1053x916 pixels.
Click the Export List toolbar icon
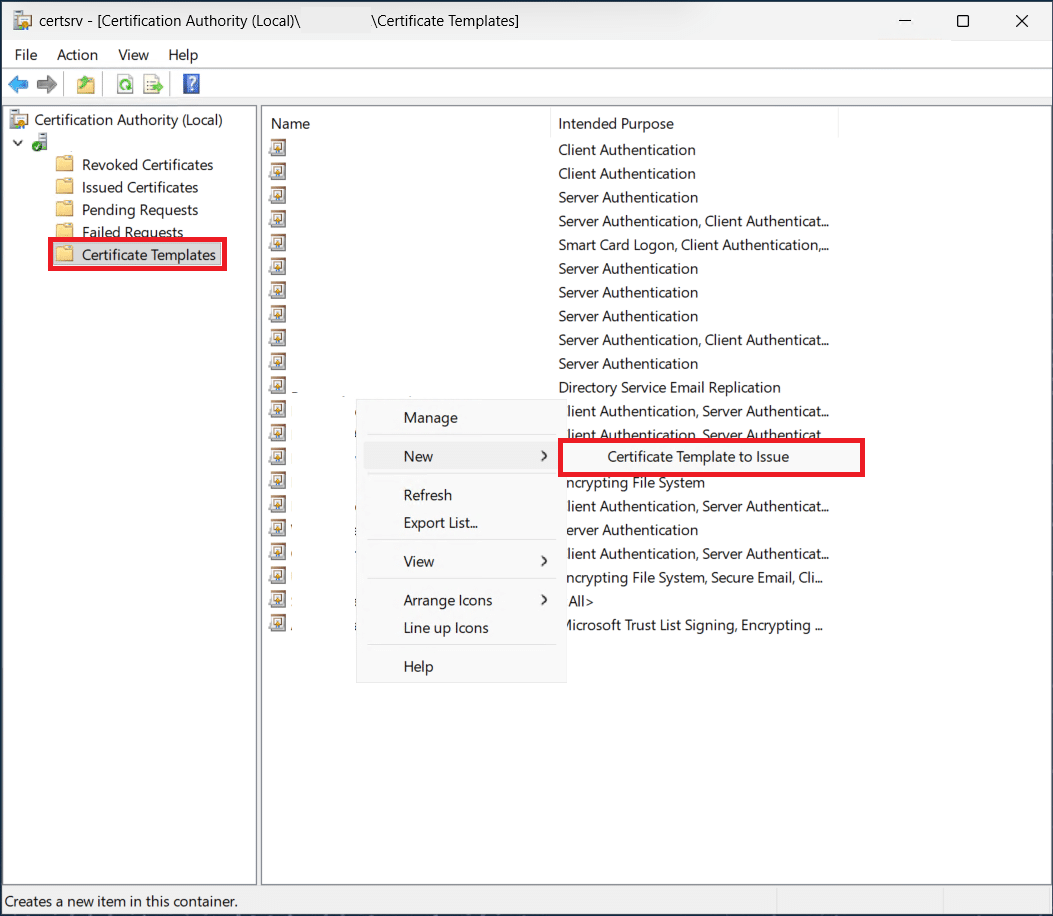coord(153,85)
